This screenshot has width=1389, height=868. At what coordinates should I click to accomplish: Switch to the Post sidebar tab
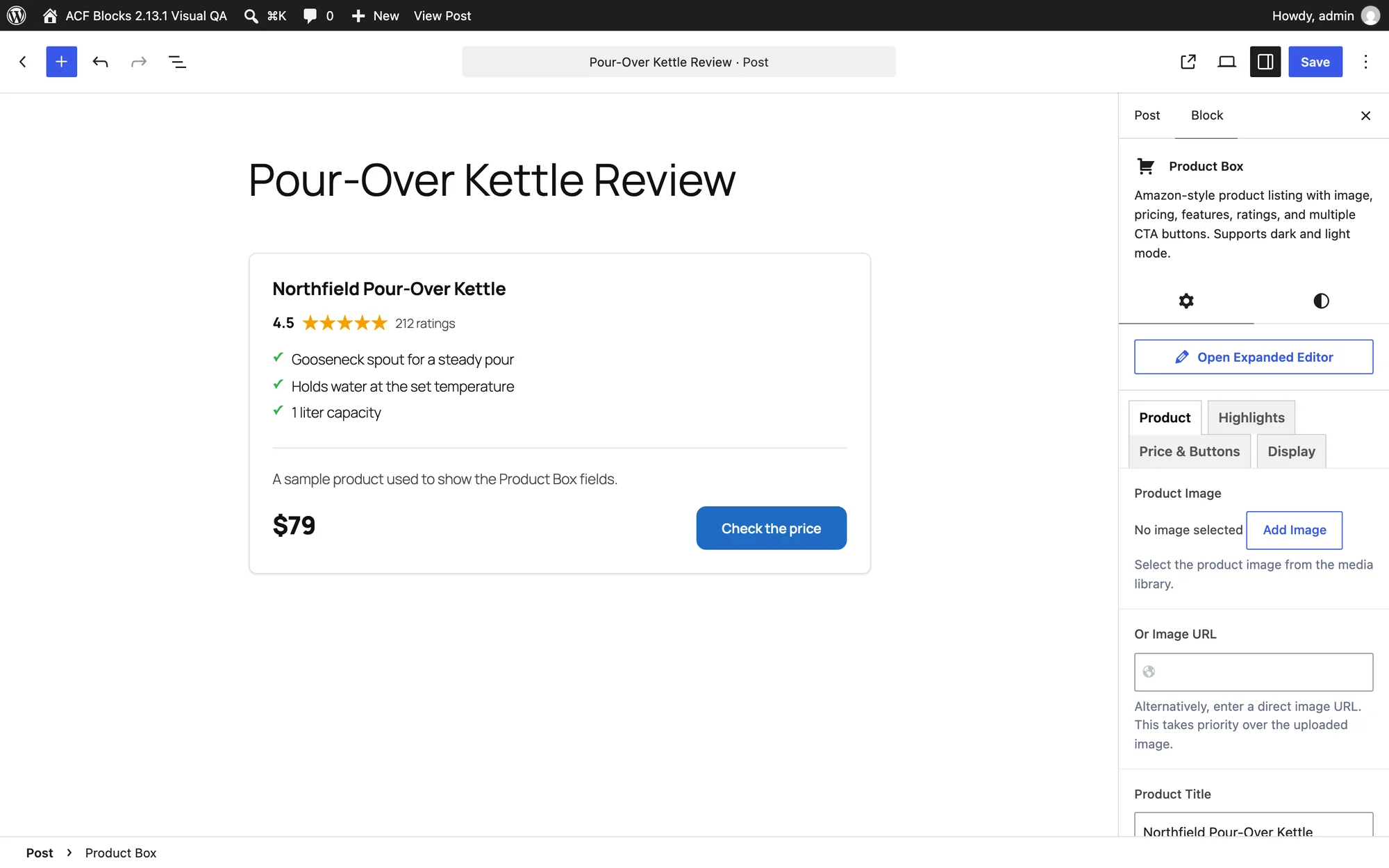[x=1147, y=115]
